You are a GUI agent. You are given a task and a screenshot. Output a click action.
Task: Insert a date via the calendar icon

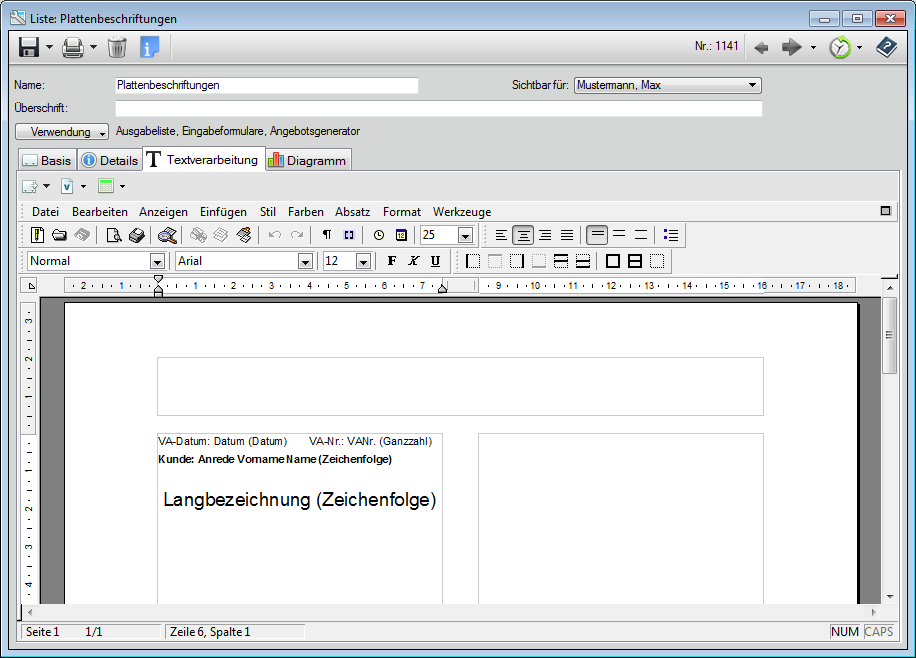coord(400,235)
